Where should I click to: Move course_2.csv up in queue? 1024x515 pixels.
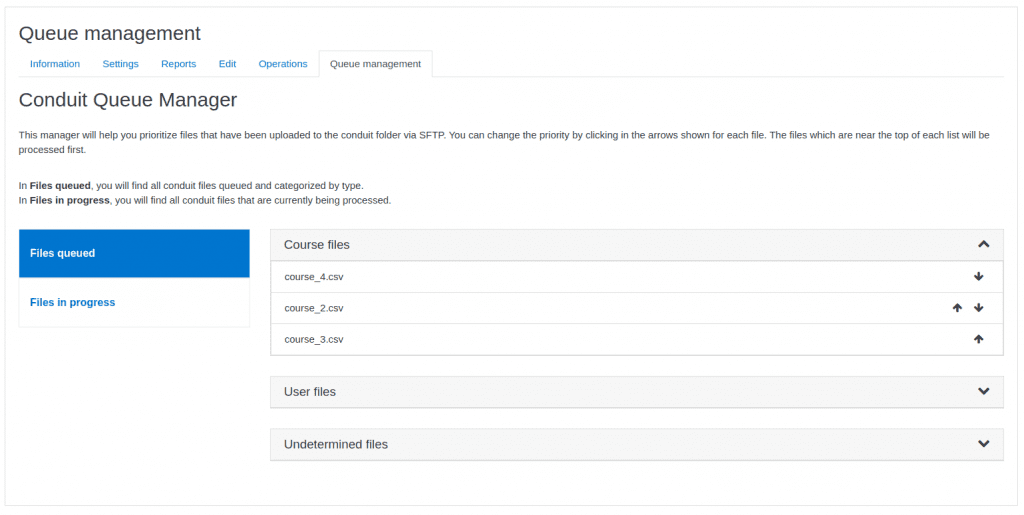957,308
